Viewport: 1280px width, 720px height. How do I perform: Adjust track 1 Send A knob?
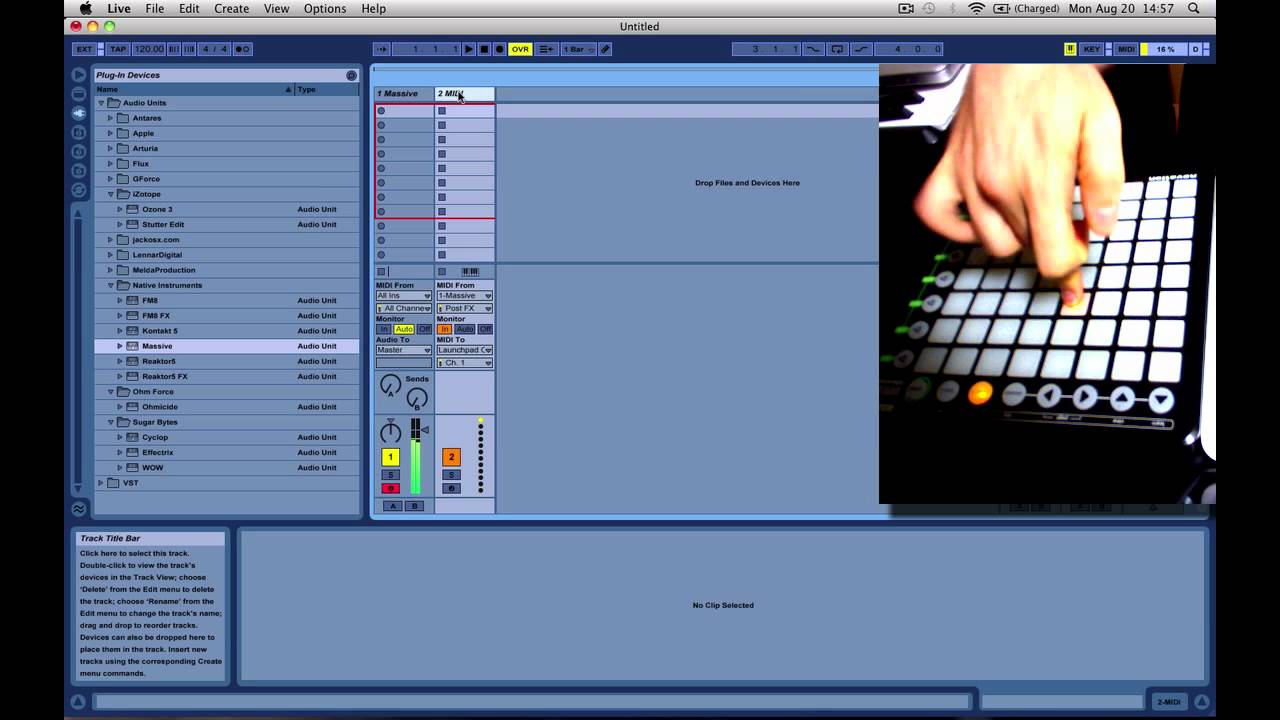pos(390,385)
